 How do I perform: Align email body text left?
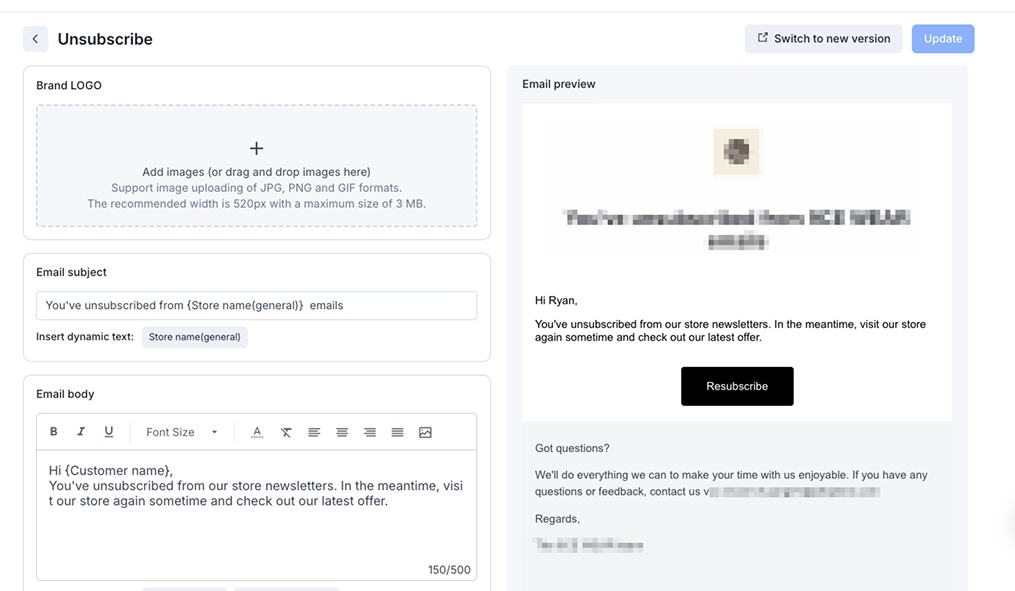point(314,432)
